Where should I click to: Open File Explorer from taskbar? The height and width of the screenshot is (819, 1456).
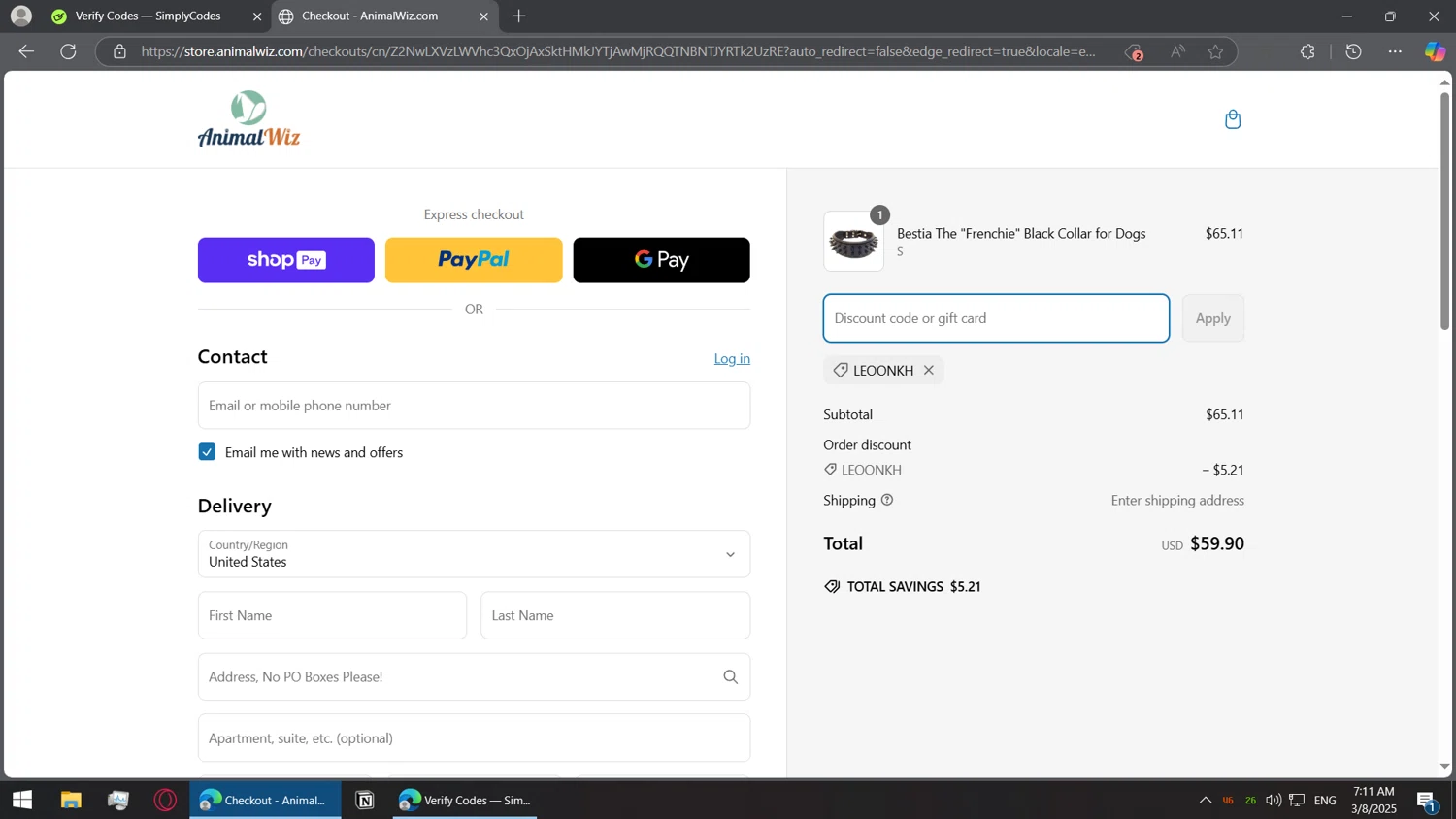71,800
